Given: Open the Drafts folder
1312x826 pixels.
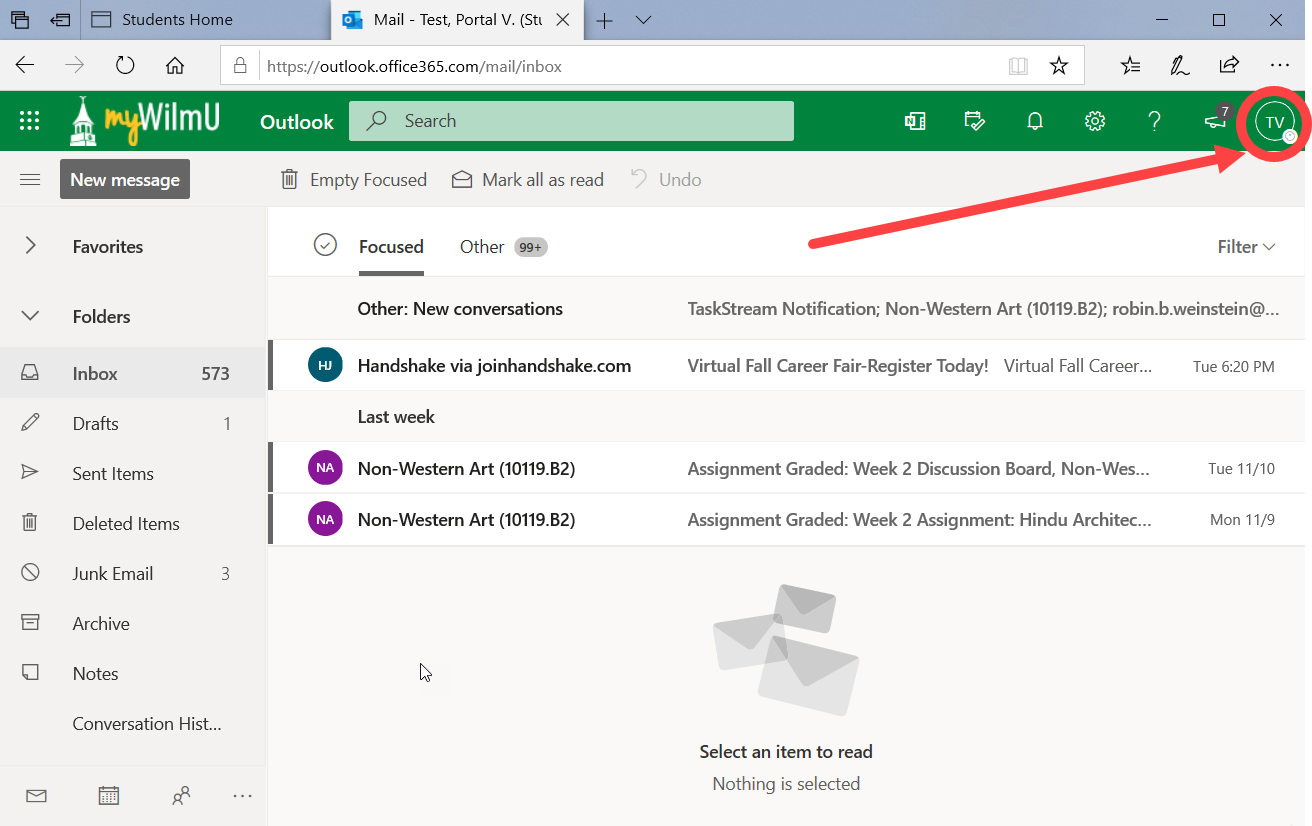Looking at the screenshot, I should pos(133,424).
